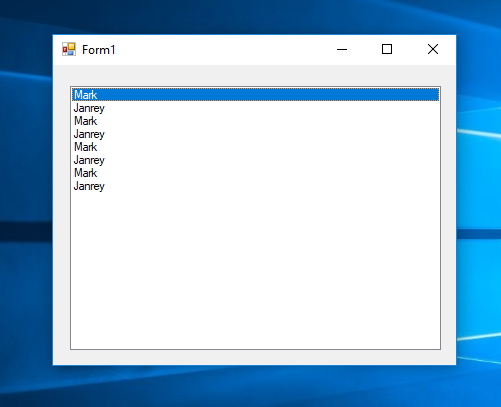Select the last Janrey list item
The width and height of the screenshot is (501, 407).
click(255, 186)
